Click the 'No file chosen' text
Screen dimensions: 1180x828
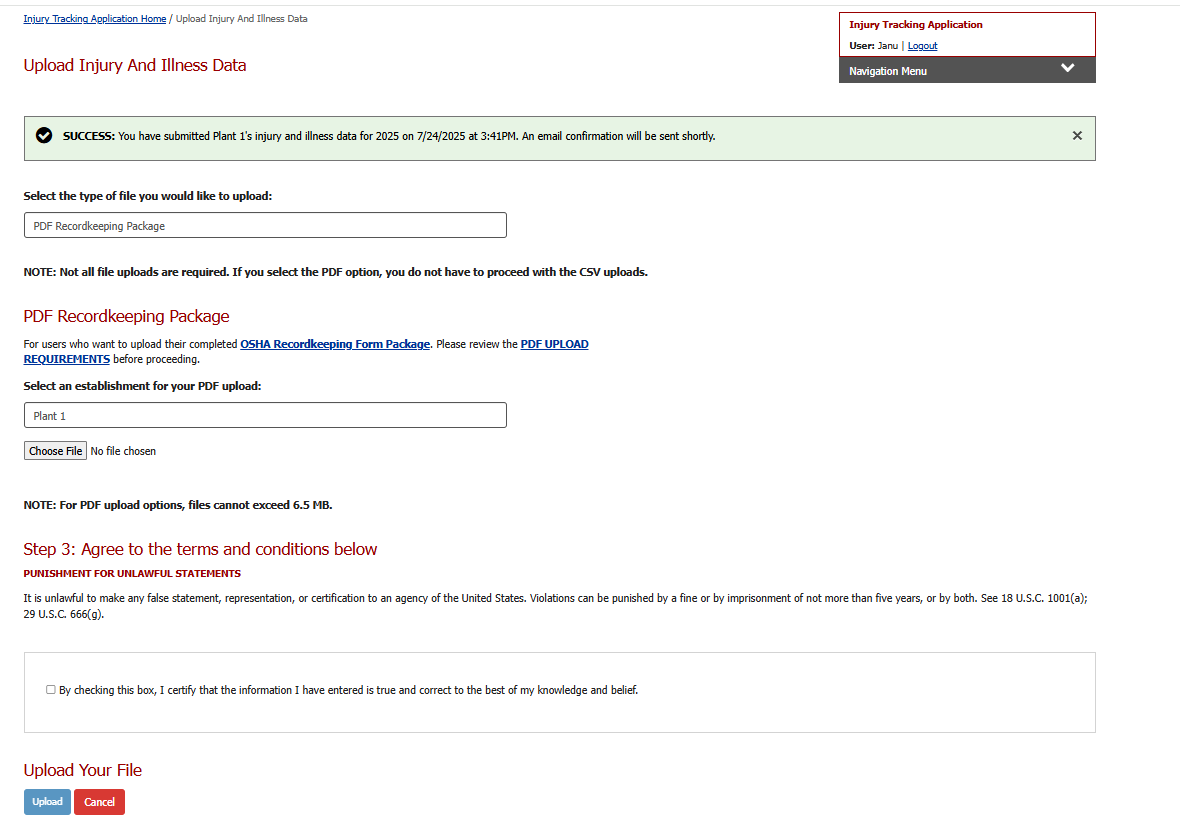[123, 452]
